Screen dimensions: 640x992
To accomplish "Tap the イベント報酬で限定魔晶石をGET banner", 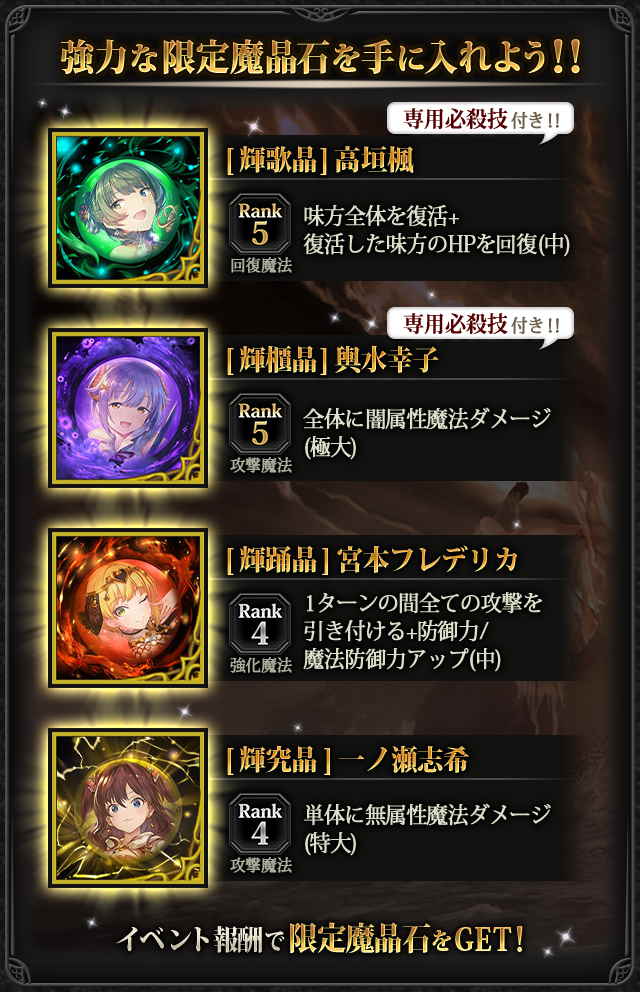I will tap(321, 938).
